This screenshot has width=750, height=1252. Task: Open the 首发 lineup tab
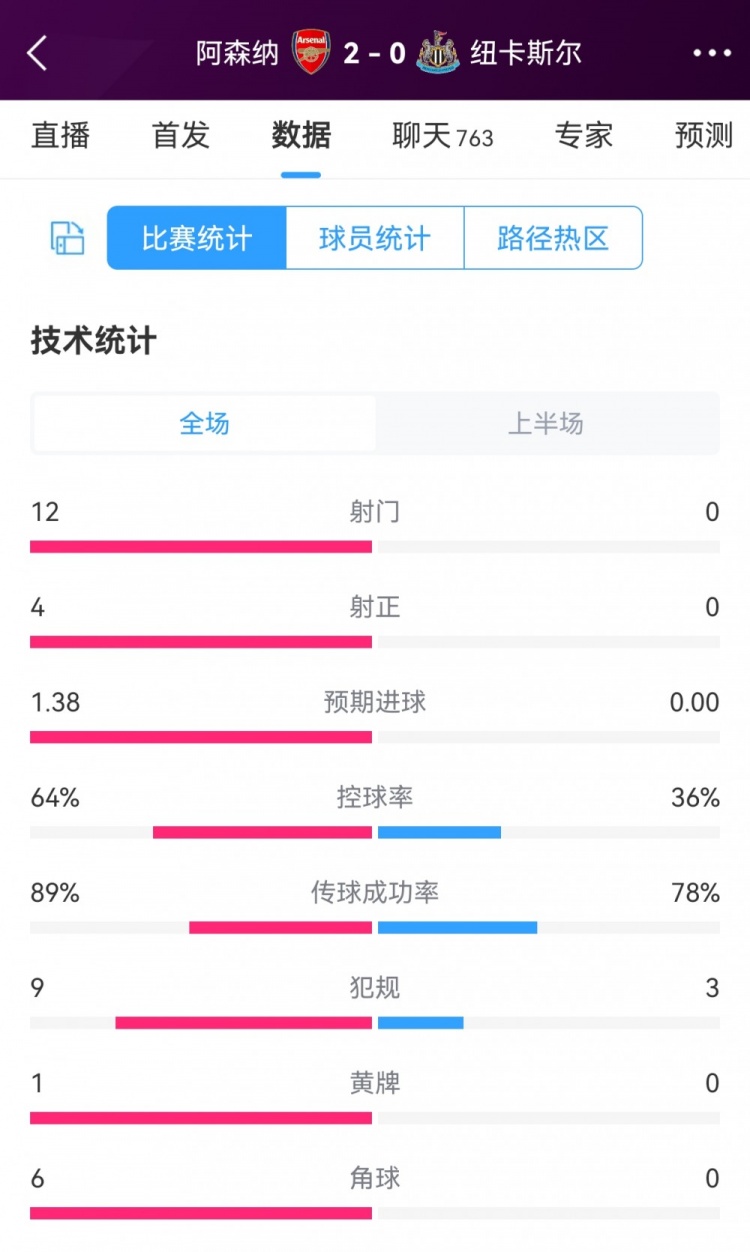click(181, 135)
